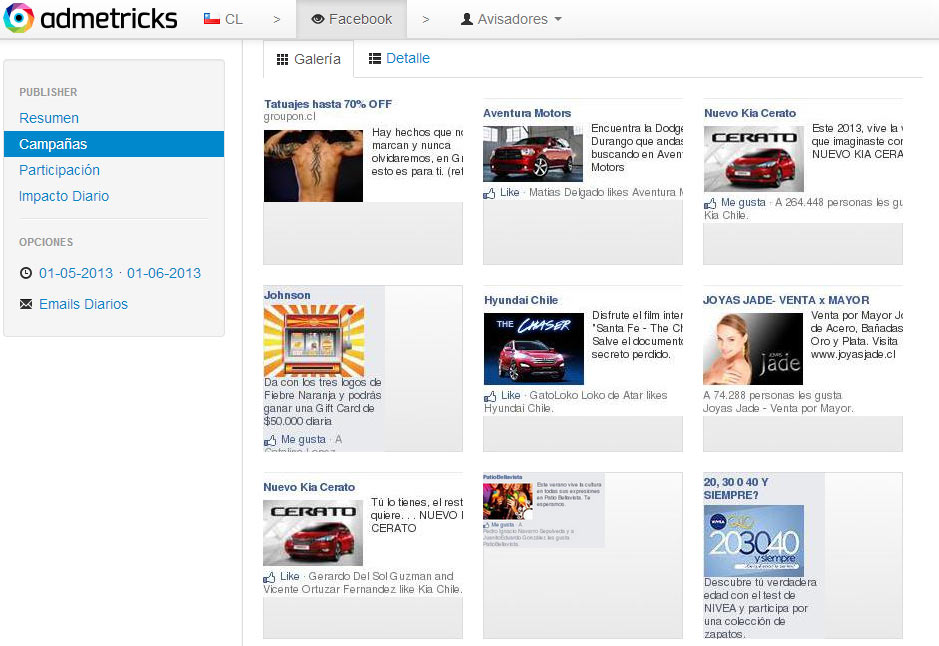Screen dimensions: 939x646
Task: Click the 20, 30 0 40 Y SIEMPRE? title
Action: 736,489
